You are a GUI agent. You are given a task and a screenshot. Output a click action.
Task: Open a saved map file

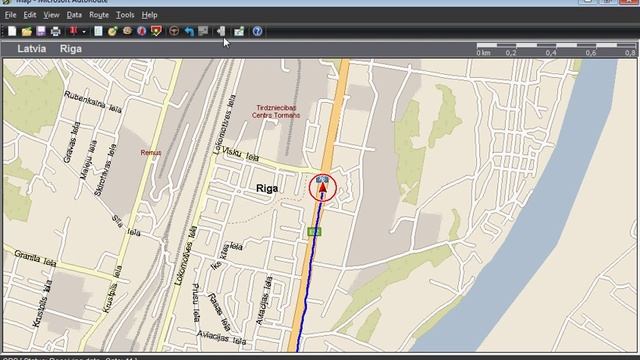27,31
